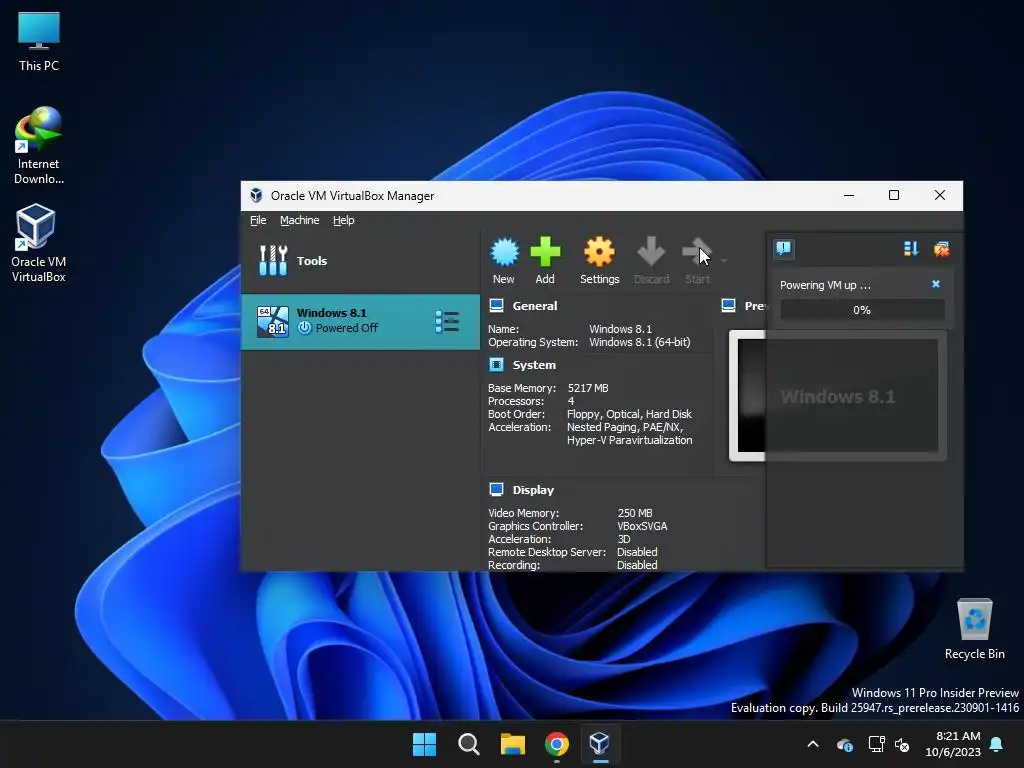Click the OneDrive cloud tray icon
The width and height of the screenshot is (1024, 768).
click(844, 744)
